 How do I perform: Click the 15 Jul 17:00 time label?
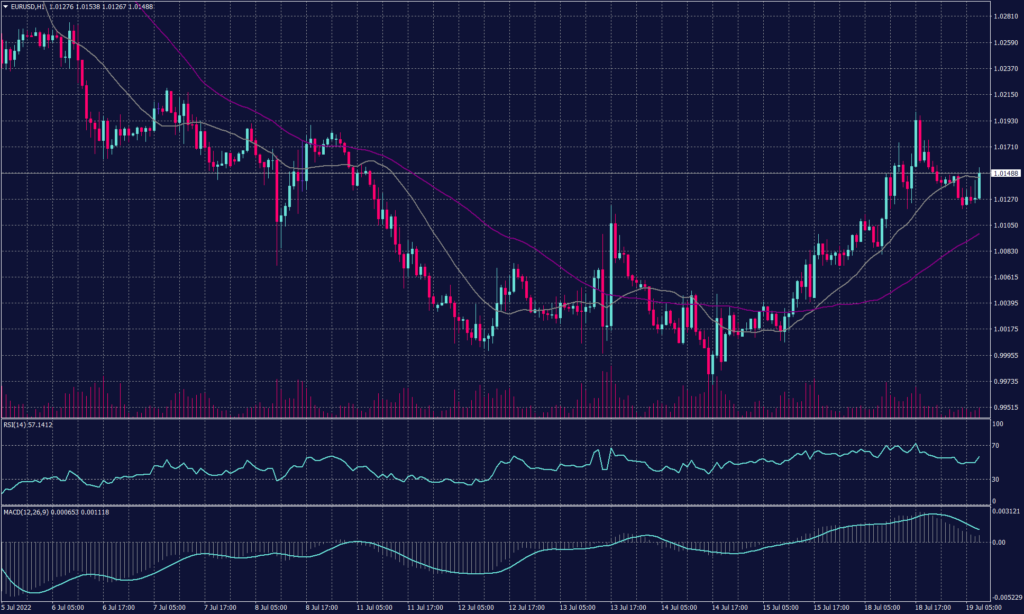(832, 606)
